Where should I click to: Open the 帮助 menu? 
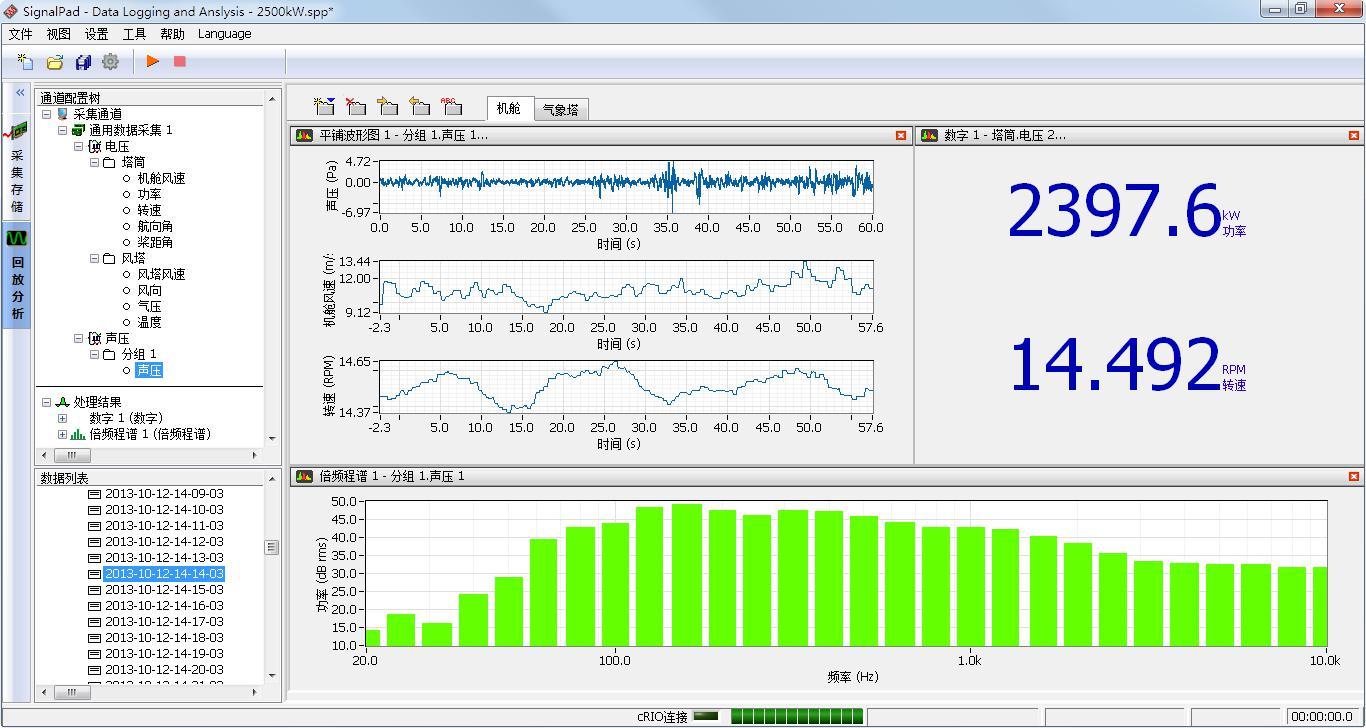tap(173, 34)
